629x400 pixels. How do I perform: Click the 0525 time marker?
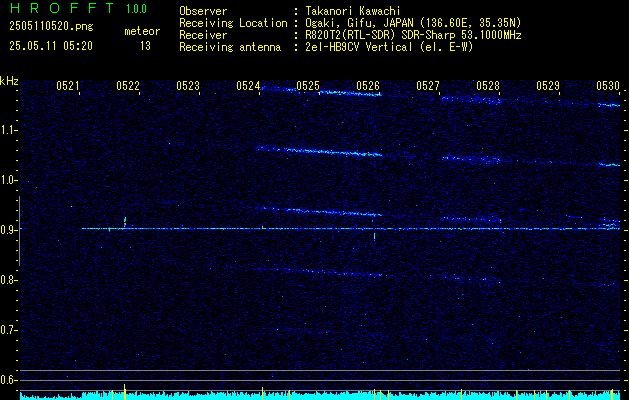coord(308,85)
